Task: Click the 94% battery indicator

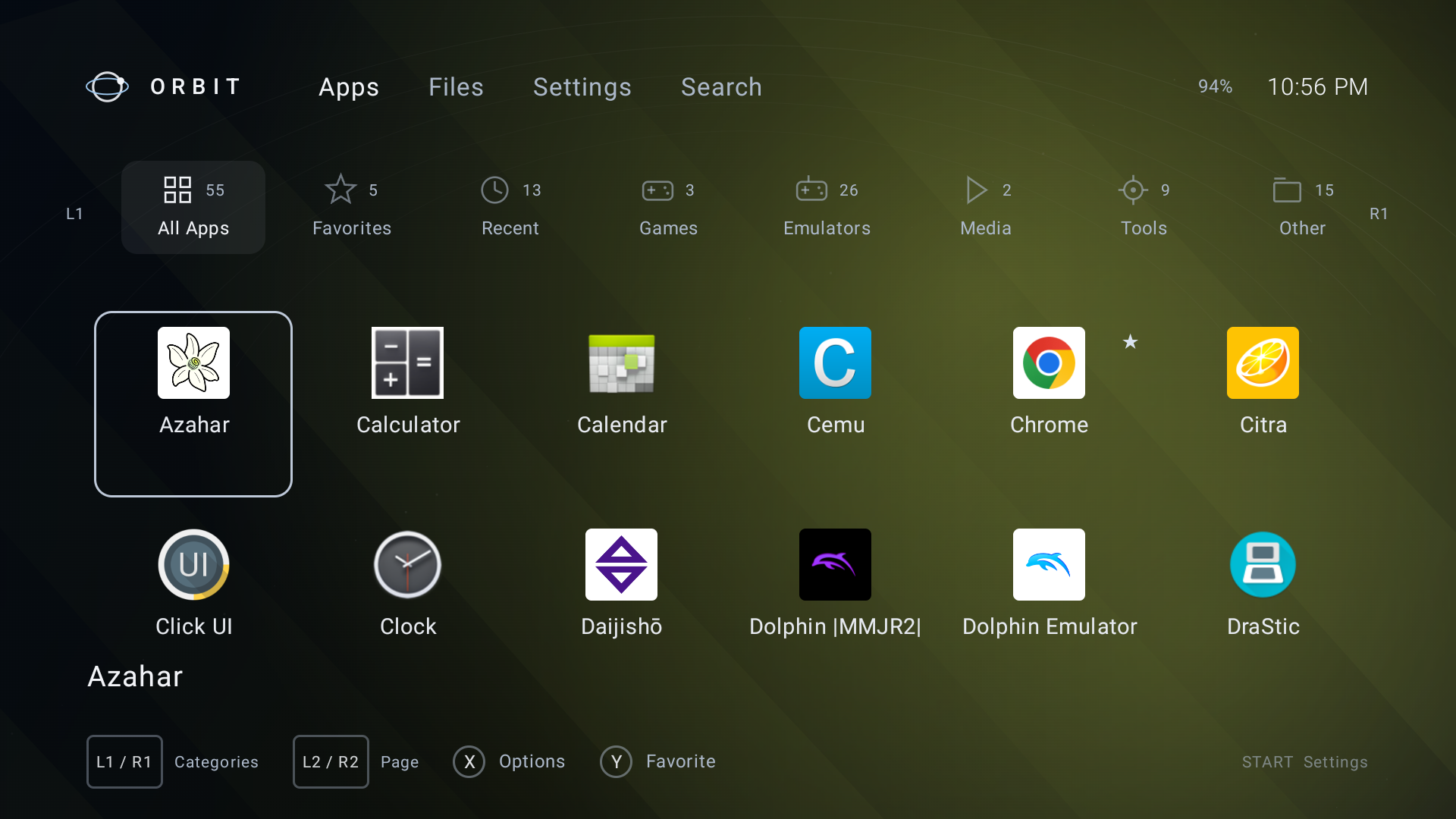Action: [x=1215, y=86]
